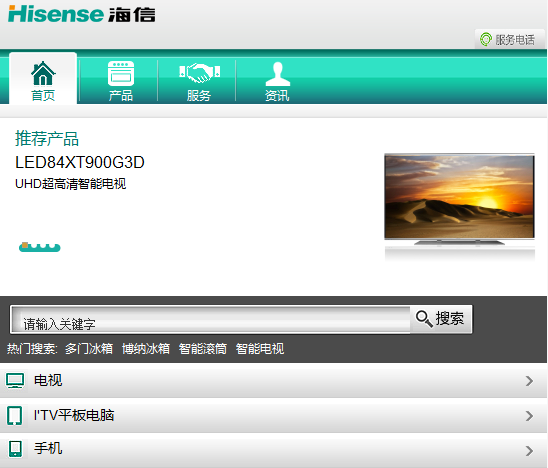Viewport: 548px width, 468px height.
Task: Select the last carousel indicator dot
Action: pos(52,246)
